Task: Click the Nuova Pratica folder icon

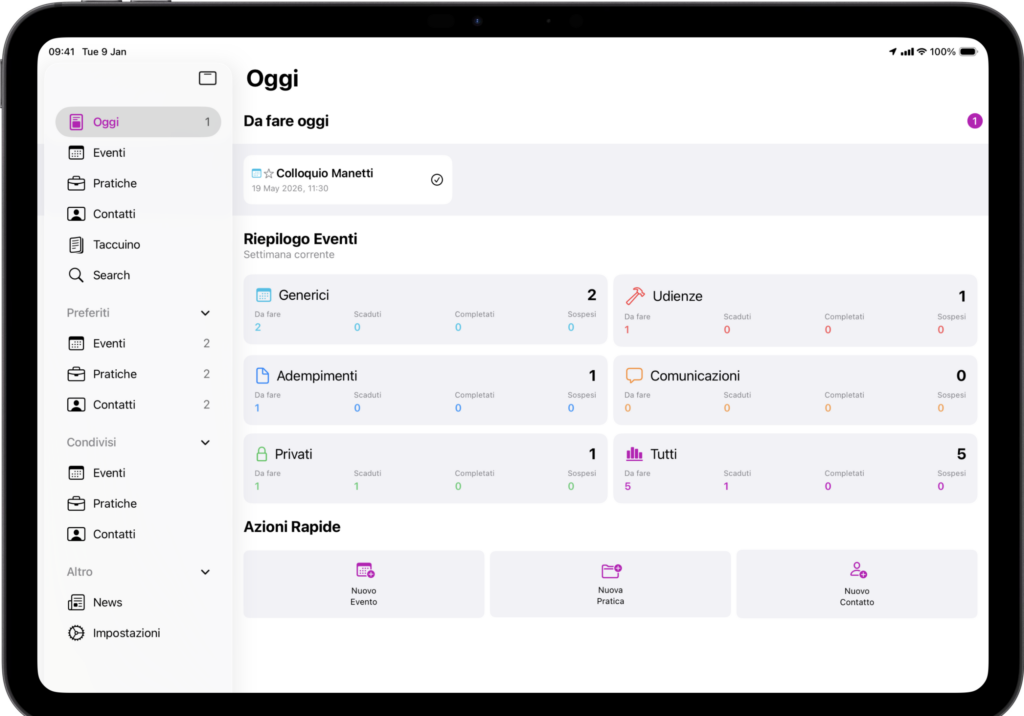Action: [611, 570]
